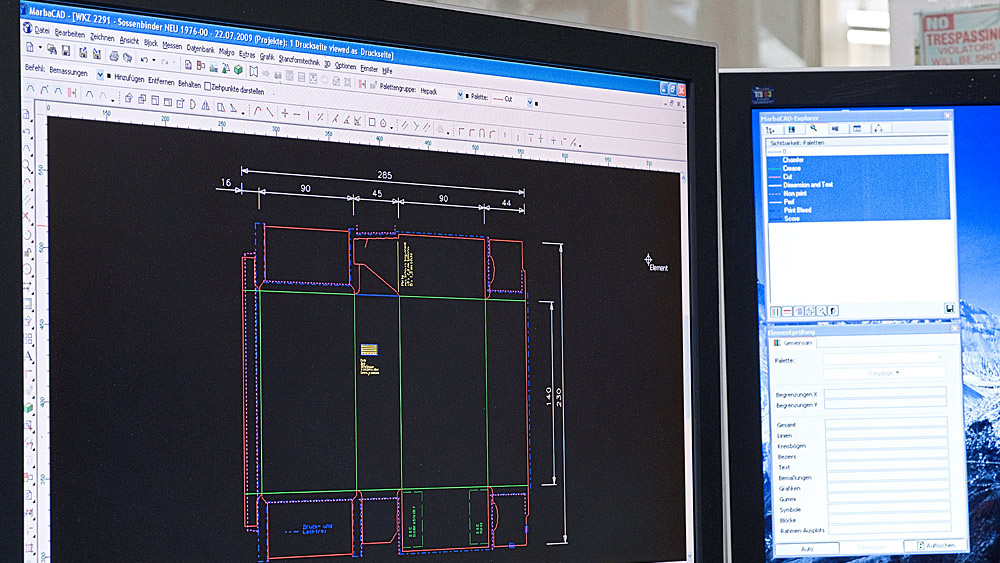Open the dropdown arrow beside New document icon
This screenshot has height=563, width=1000.
(40, 48)
